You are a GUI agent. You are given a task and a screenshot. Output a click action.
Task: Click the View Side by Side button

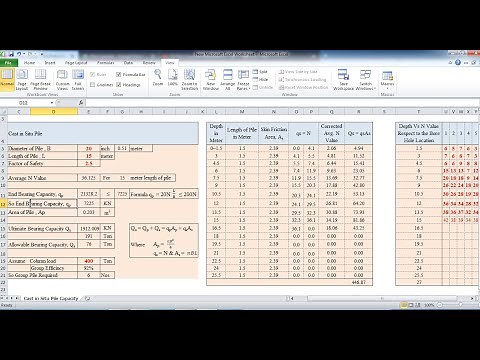pos(298,72)
